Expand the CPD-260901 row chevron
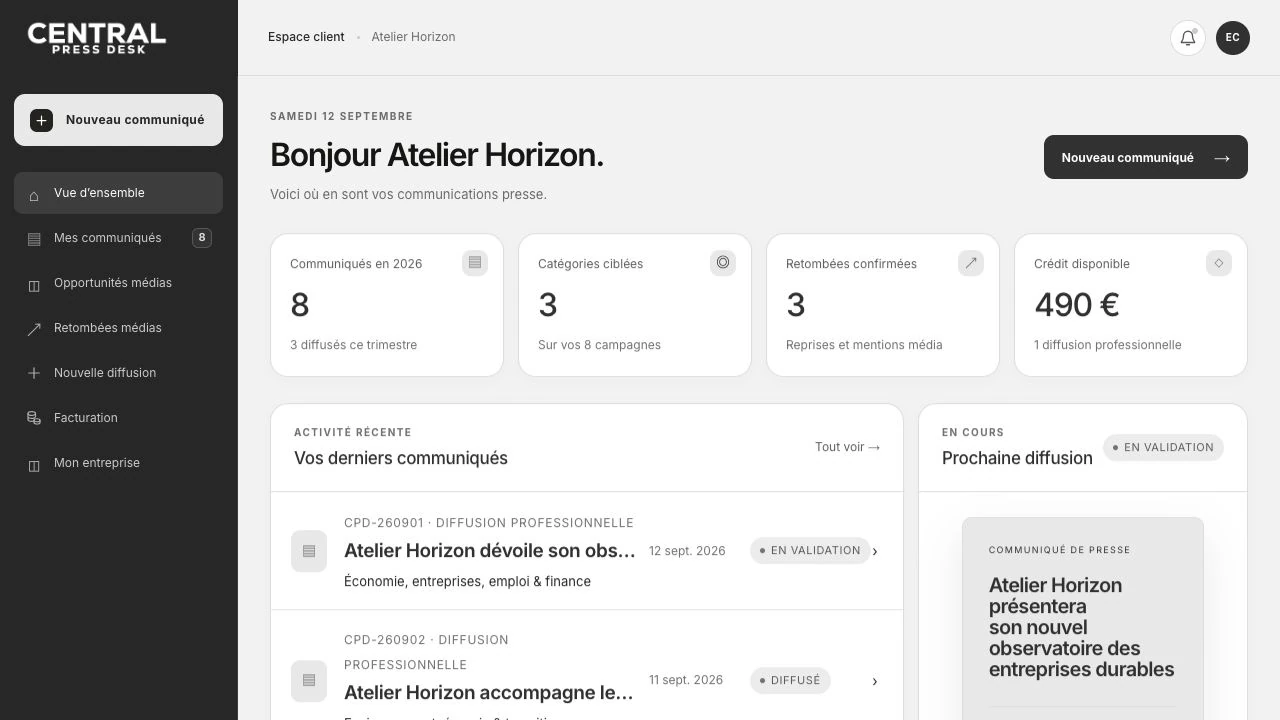The width and height of the screenshot is (1280, 720). coord(875,551)
